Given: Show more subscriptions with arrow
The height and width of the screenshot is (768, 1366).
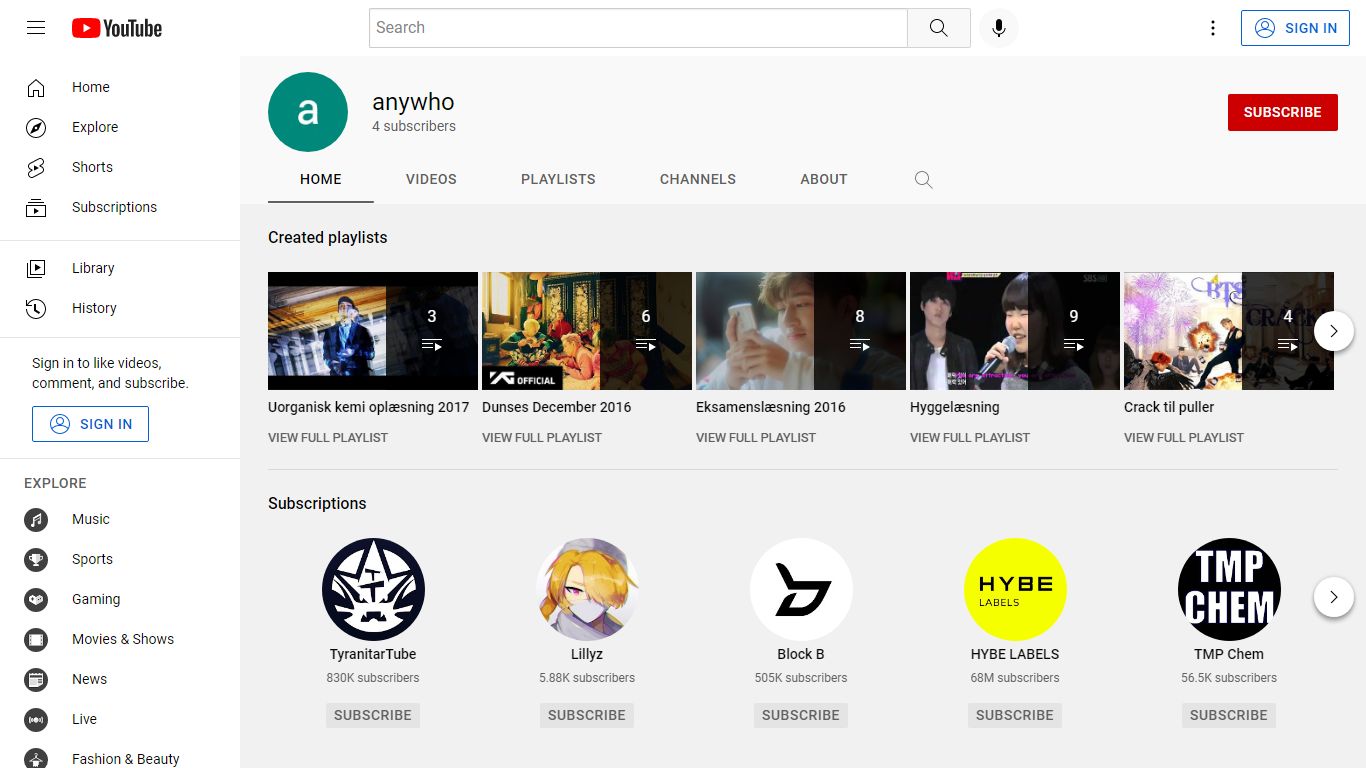Looking at the screenshot, I should click(1334, 597).
